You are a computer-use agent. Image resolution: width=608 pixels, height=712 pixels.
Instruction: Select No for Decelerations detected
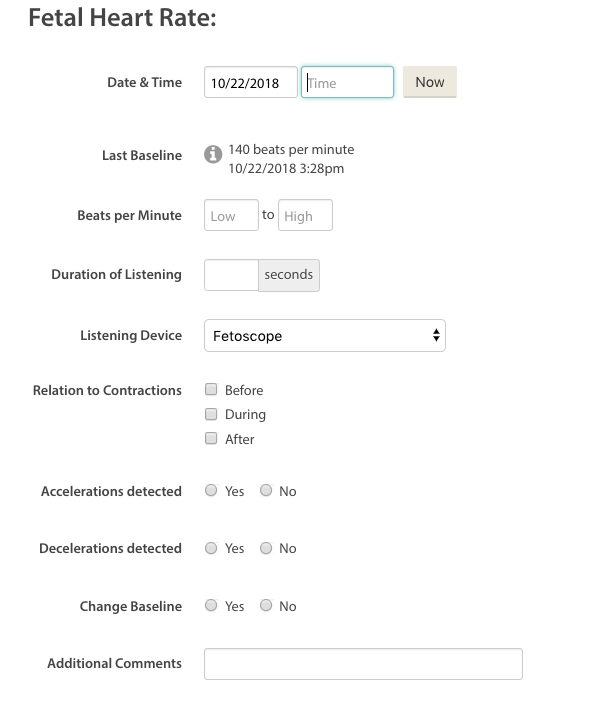[266, 548]
